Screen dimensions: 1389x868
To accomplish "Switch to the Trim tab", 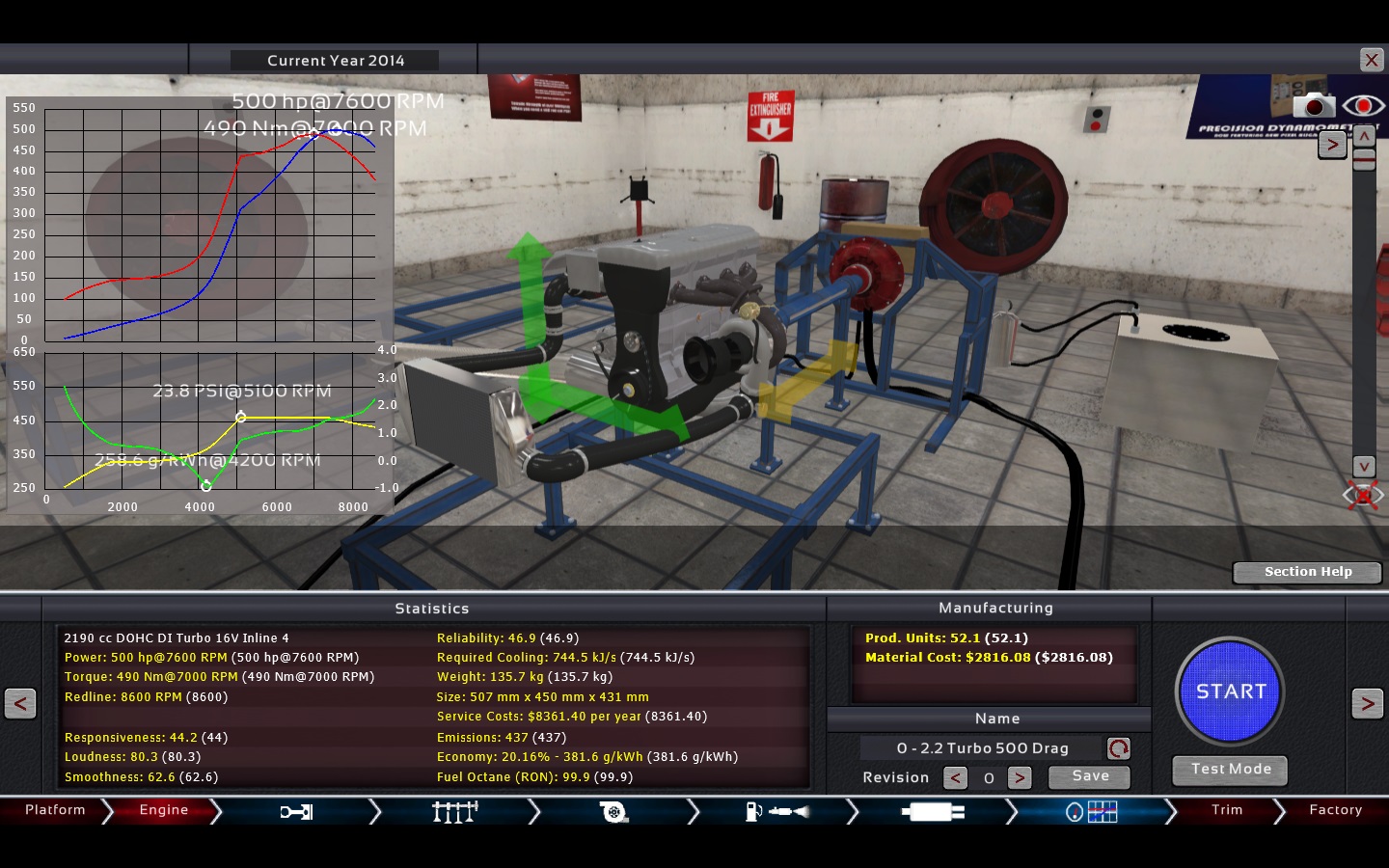I will (x=1227, y=810).
